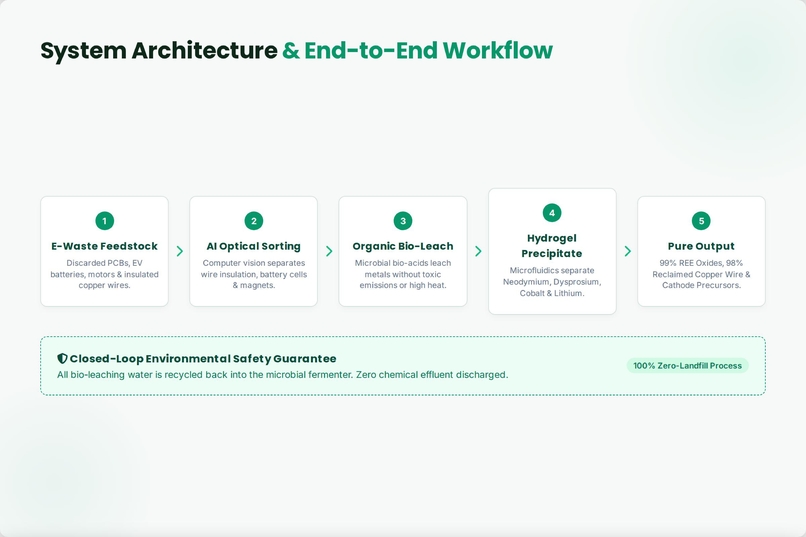Click 'Computer vision separates wire insulation' description
Image resolution: width=806 pixels, height=537 pixels.
coord(253,274)
